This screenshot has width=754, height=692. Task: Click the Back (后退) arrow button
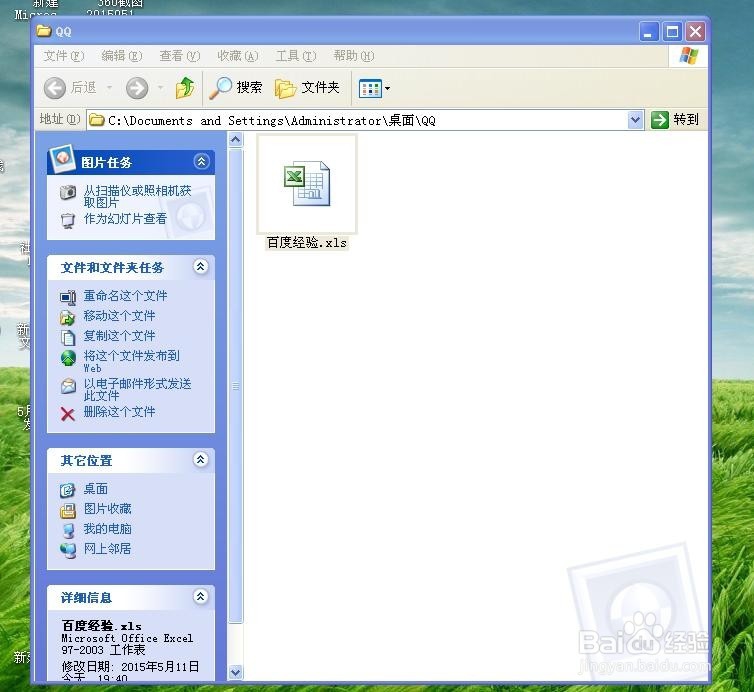point(55,88)
